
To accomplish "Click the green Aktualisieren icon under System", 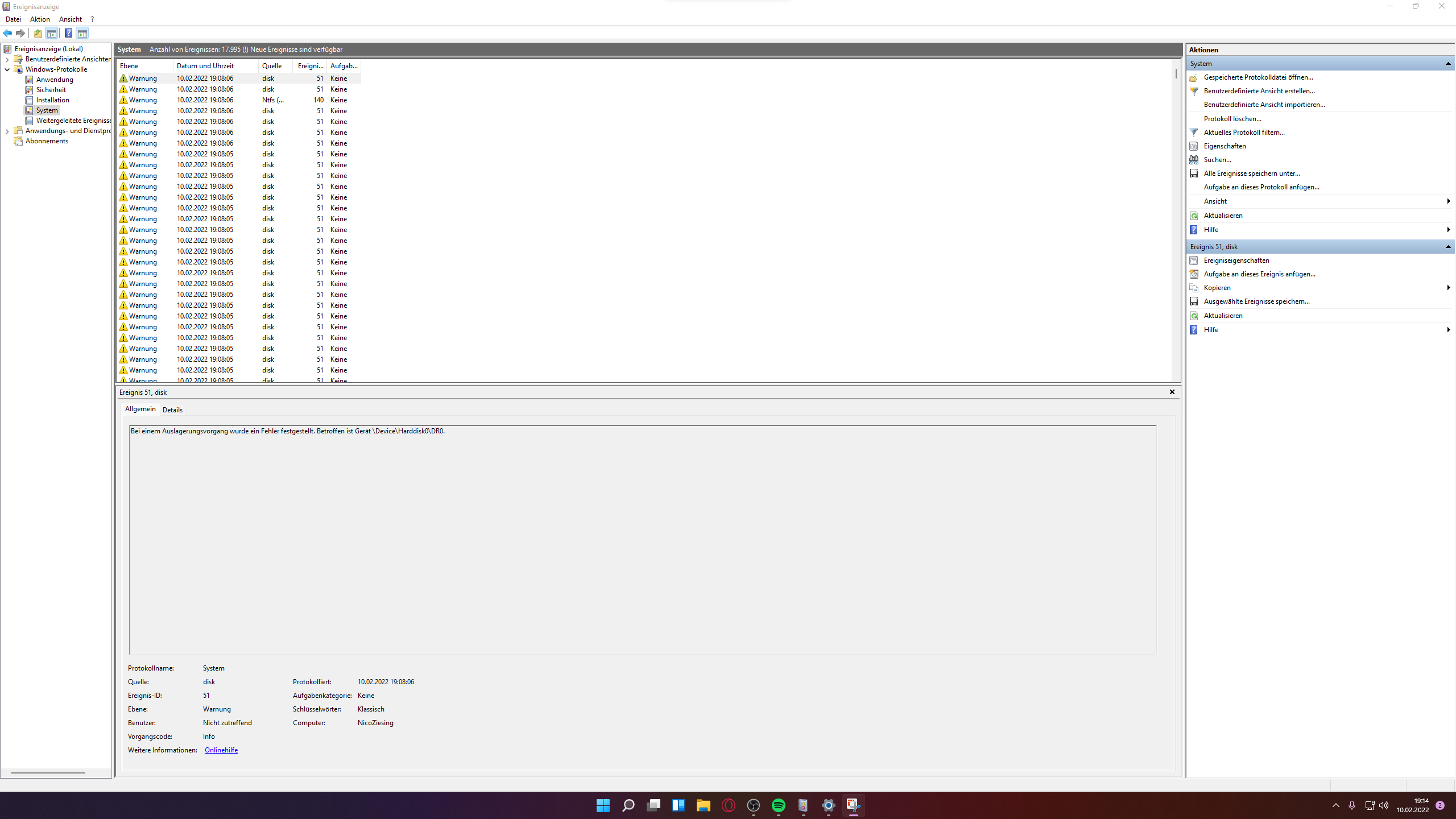I will click(x=1194, y=216).
